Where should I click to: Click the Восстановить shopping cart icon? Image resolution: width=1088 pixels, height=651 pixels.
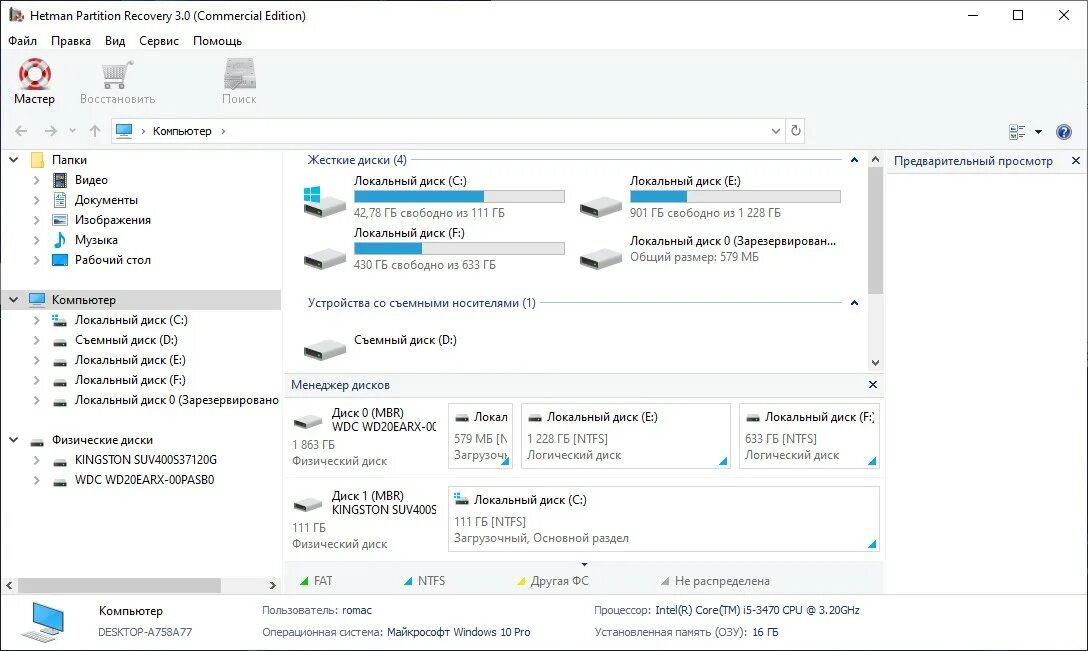[x=117, y=74]
